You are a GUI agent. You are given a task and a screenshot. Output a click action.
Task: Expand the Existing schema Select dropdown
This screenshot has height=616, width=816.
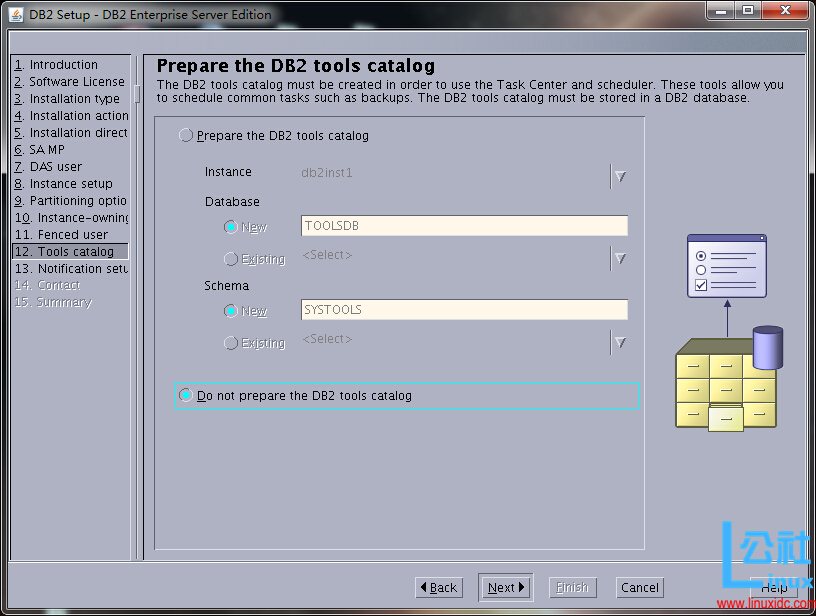pos(619,342)
